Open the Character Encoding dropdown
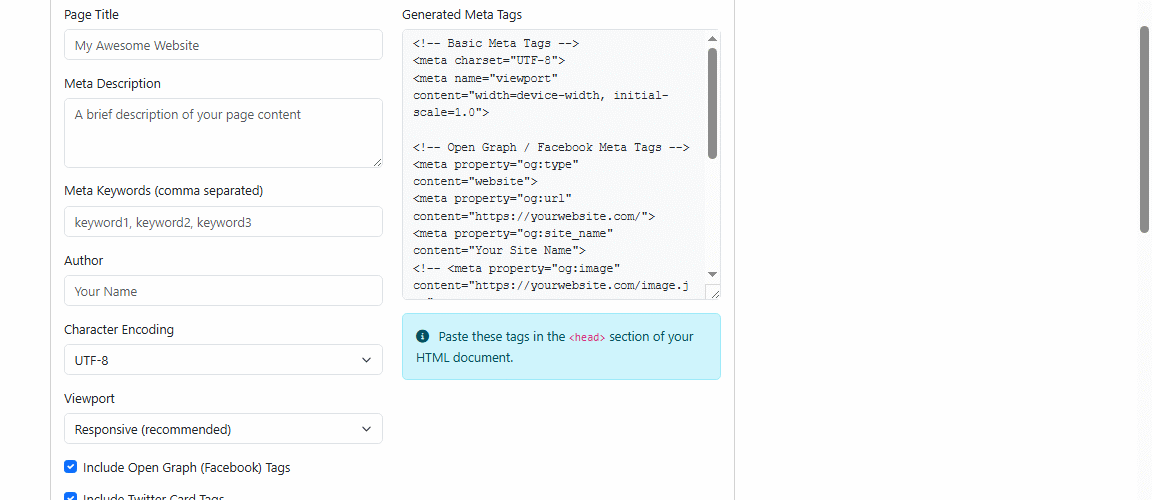The height and width of the screenshot is (500, 1152). [223, 360]
